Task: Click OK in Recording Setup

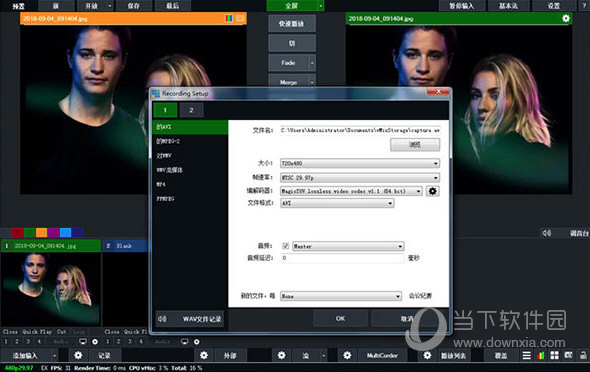Action: point(340,319)
